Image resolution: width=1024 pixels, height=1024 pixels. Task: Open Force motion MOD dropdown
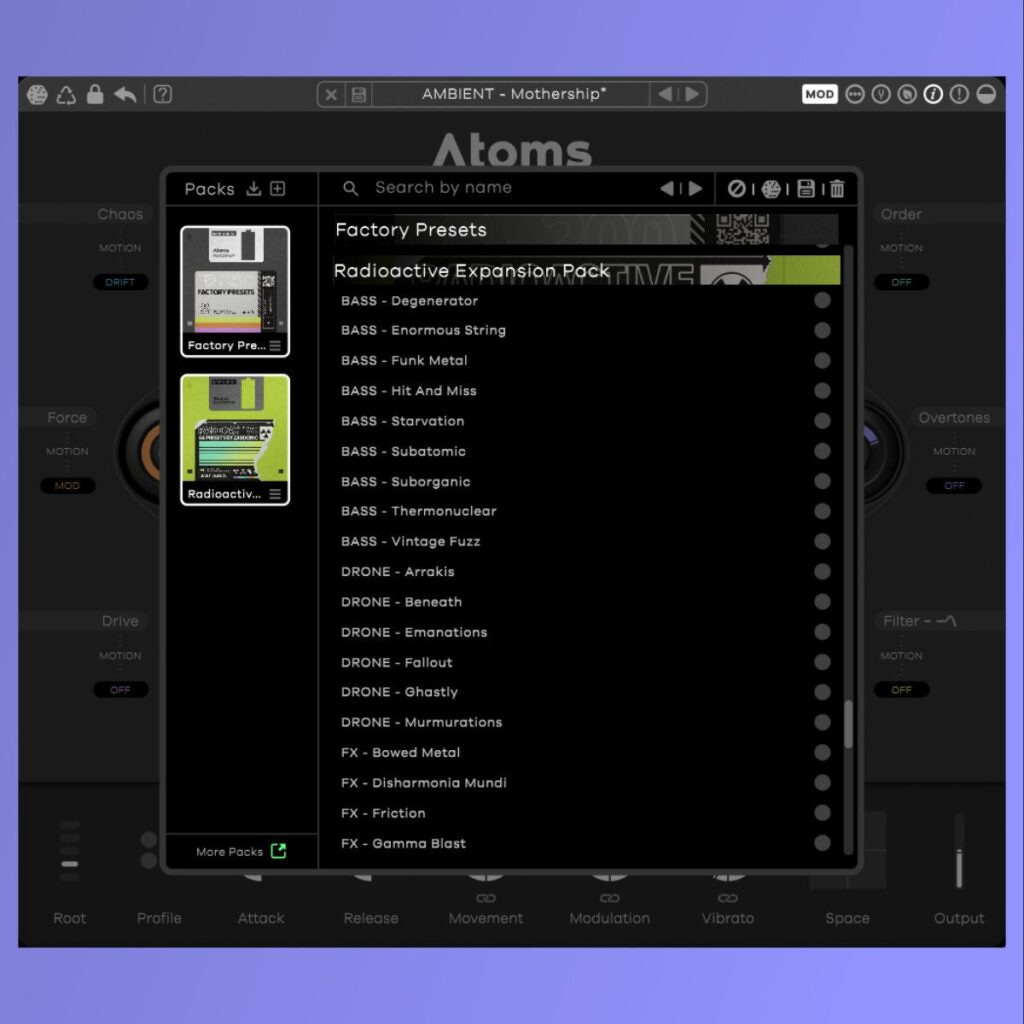pyautogui.click(x=67, y=486)
